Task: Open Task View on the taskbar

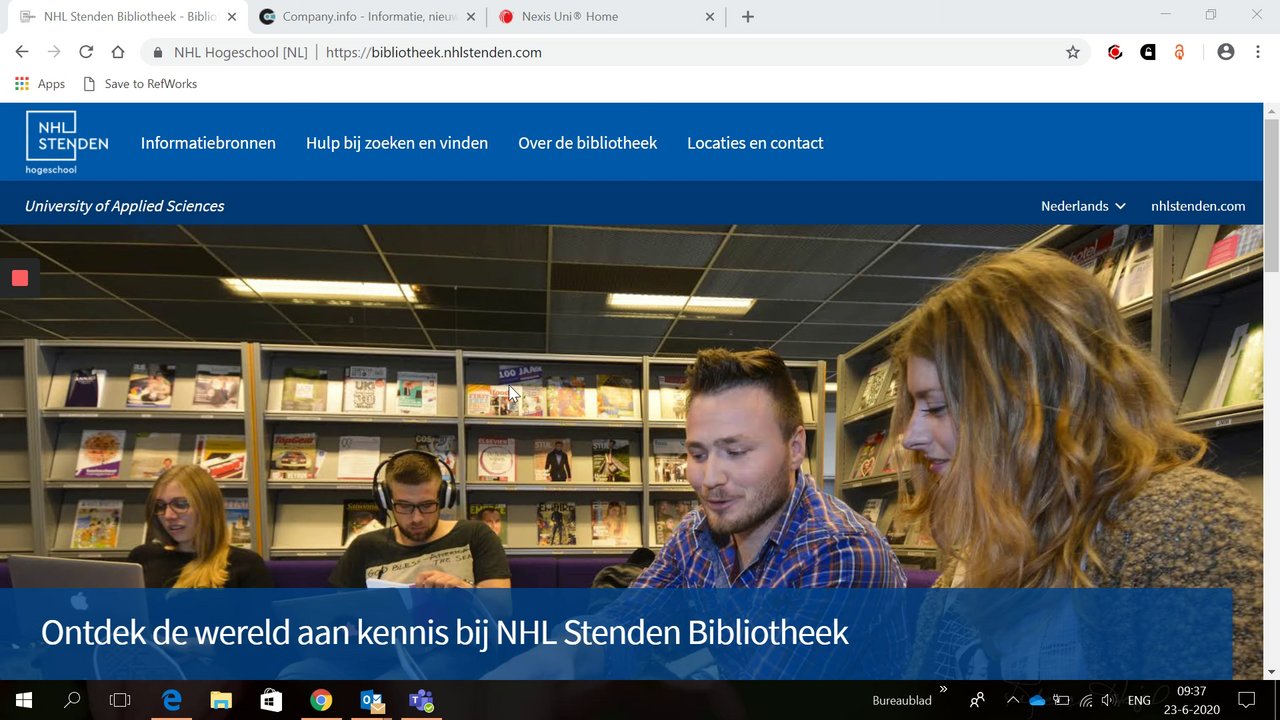Action: (120, 700)
